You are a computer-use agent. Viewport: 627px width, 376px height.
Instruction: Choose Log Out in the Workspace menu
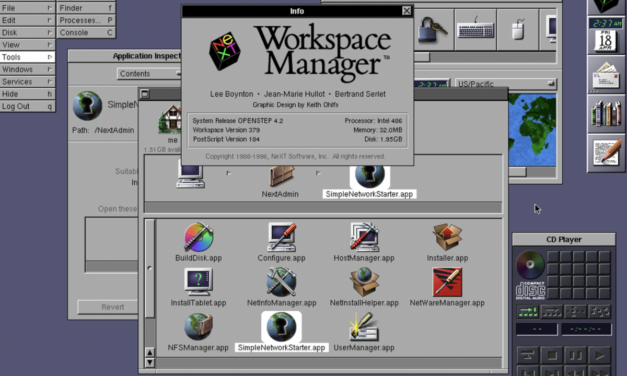coord(27,106)
